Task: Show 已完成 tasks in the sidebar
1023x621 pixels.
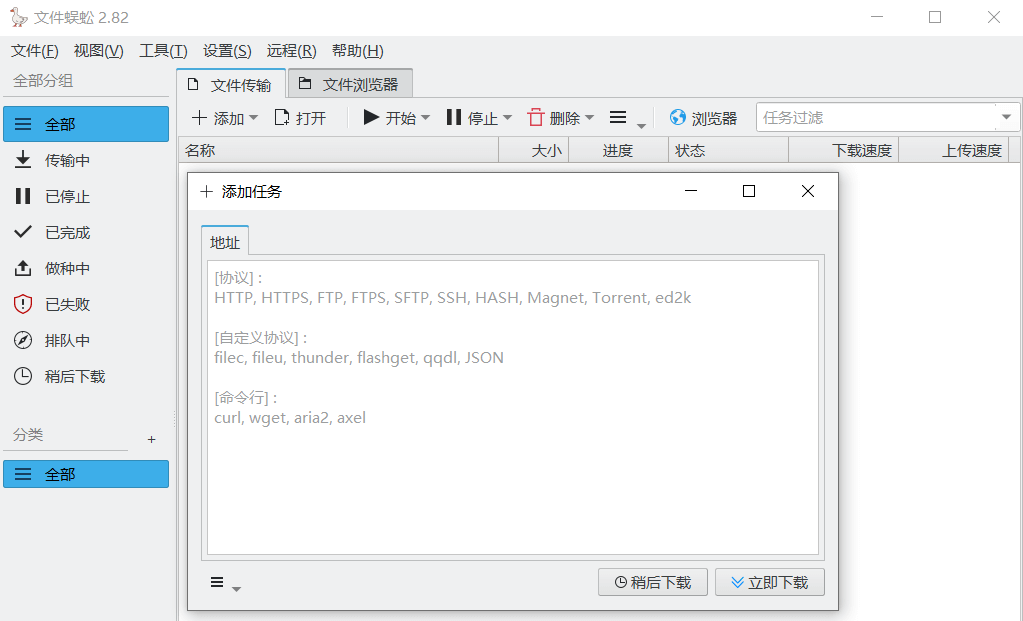Action: 86,232
